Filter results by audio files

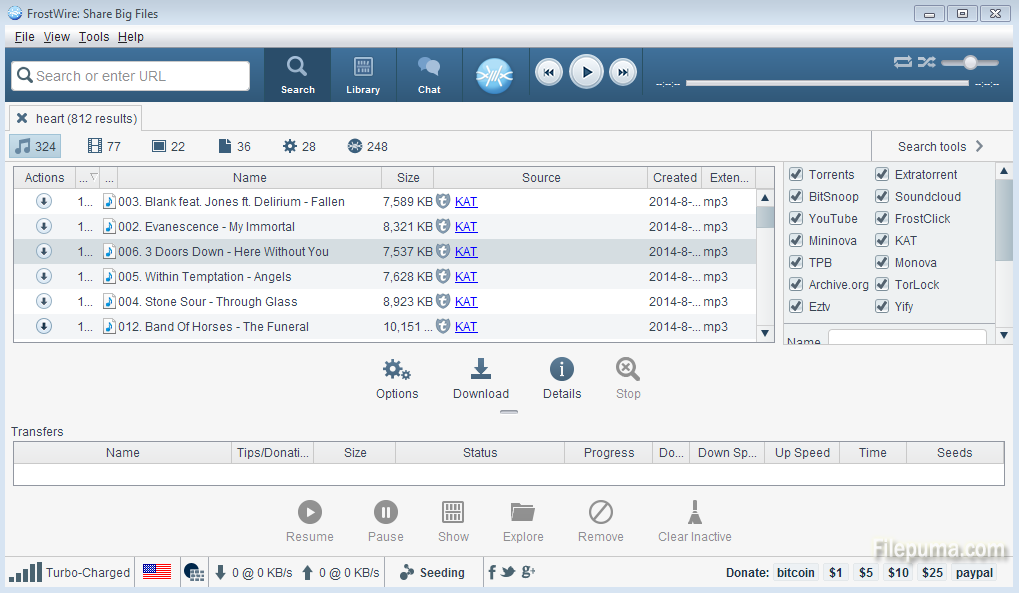pos(35,146)
